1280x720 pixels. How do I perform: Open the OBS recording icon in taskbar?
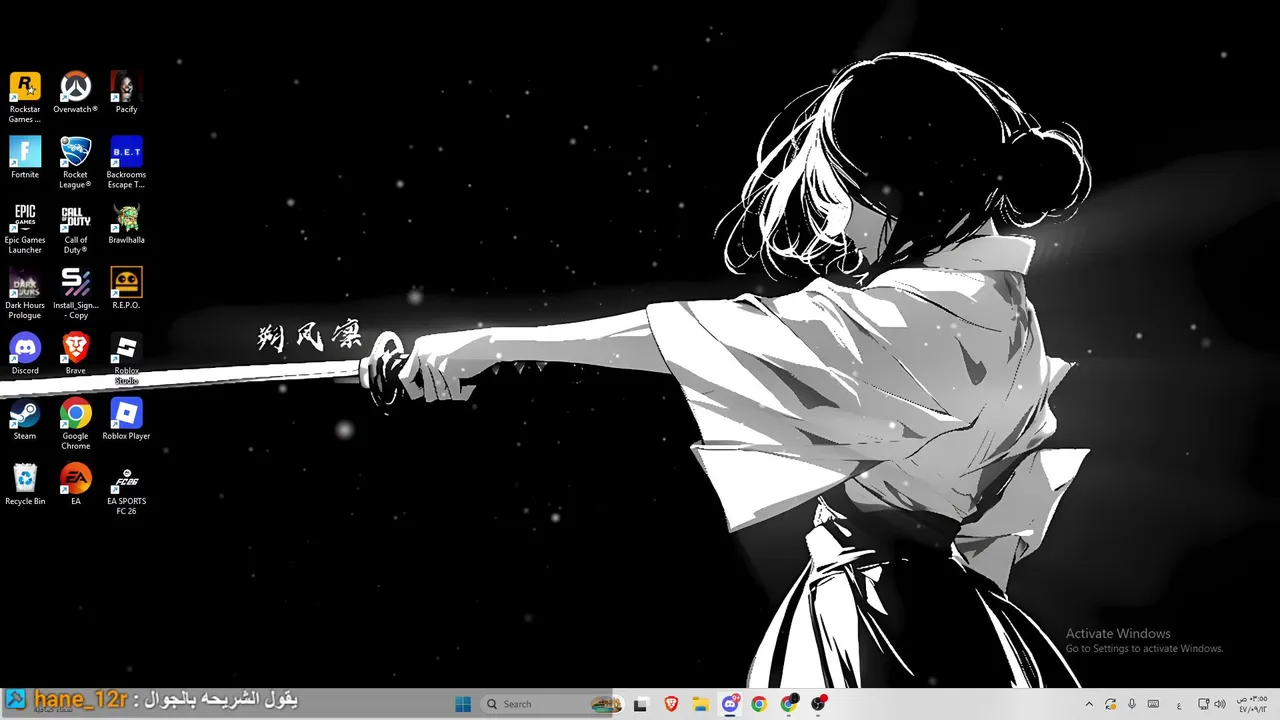(818, 704)
